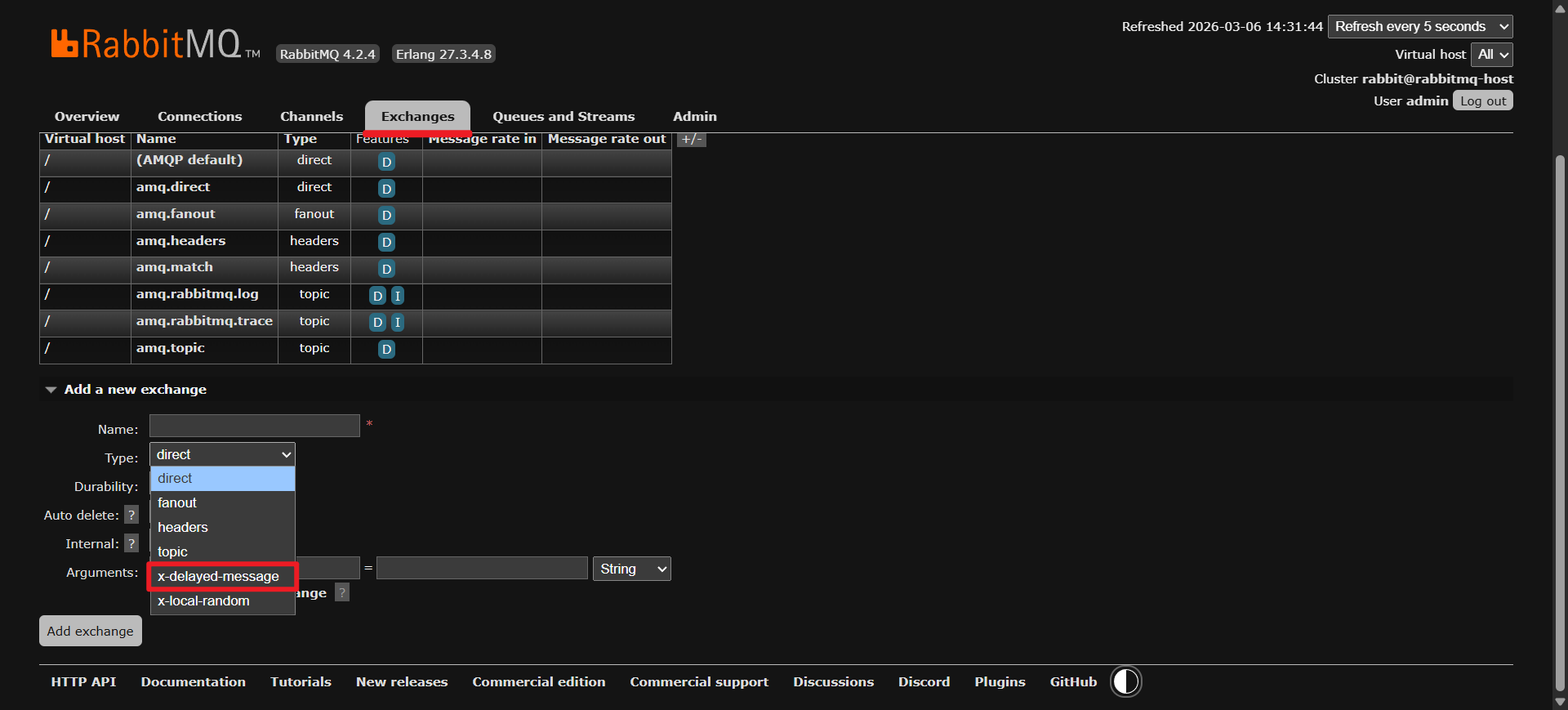Choose the fanout exchange type option

[x=177, y=503]
